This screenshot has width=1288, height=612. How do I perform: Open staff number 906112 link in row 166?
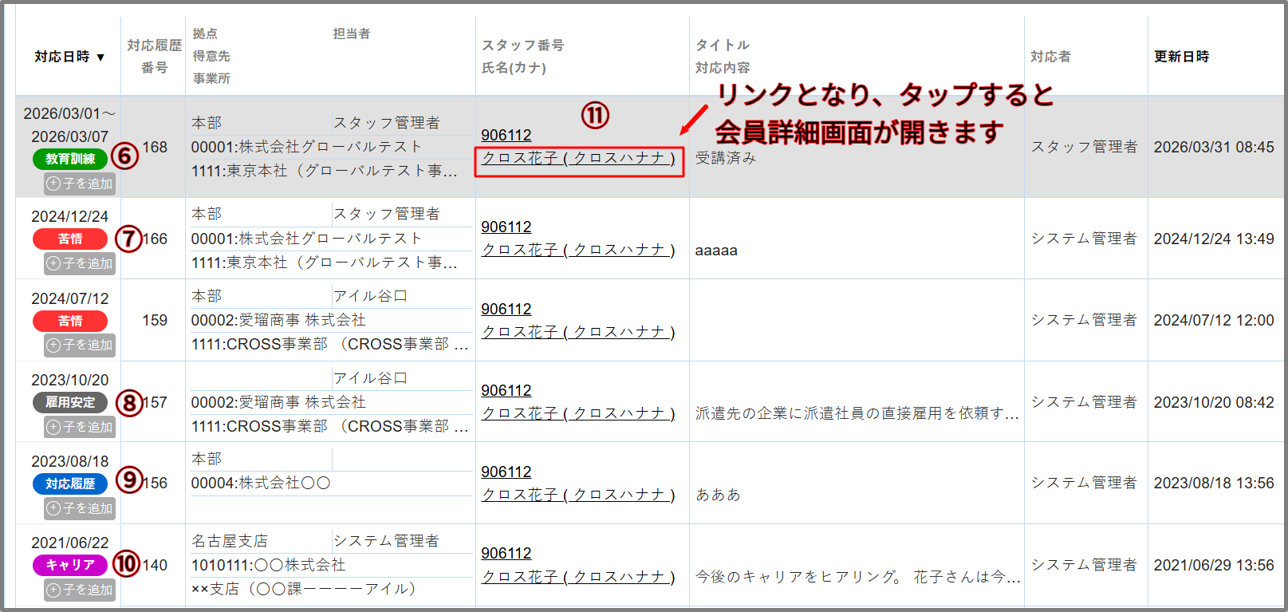pyautogui.click(x=506, y=227)
